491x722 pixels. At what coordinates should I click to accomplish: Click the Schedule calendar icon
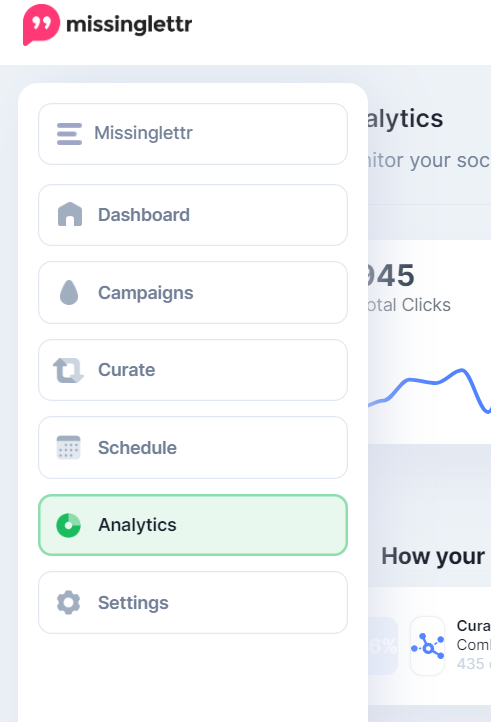coord(69,448)
